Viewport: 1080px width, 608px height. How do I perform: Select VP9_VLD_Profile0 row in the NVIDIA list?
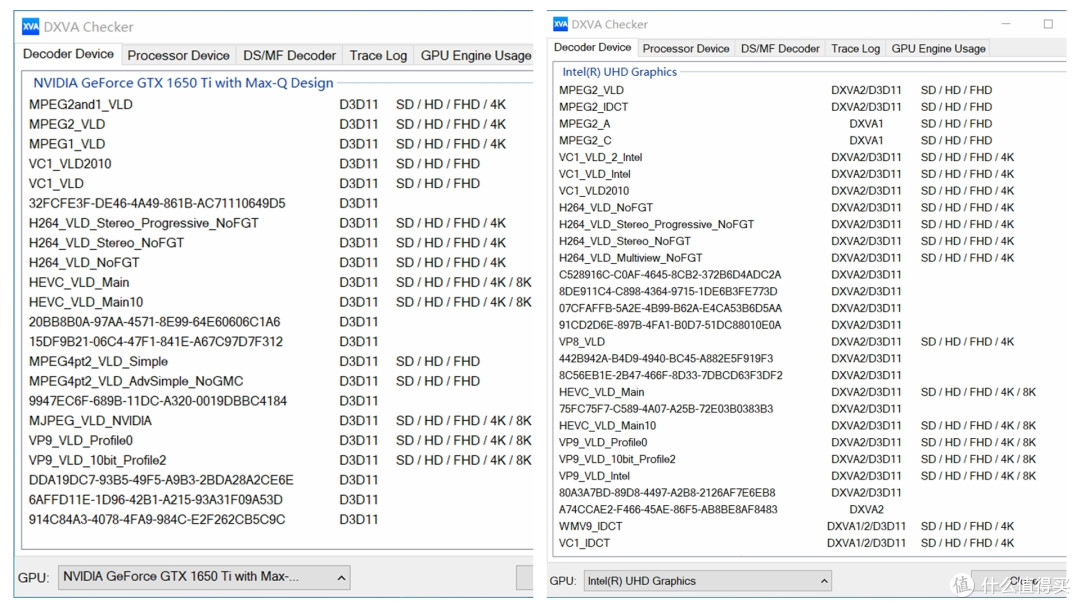[280, 441]
